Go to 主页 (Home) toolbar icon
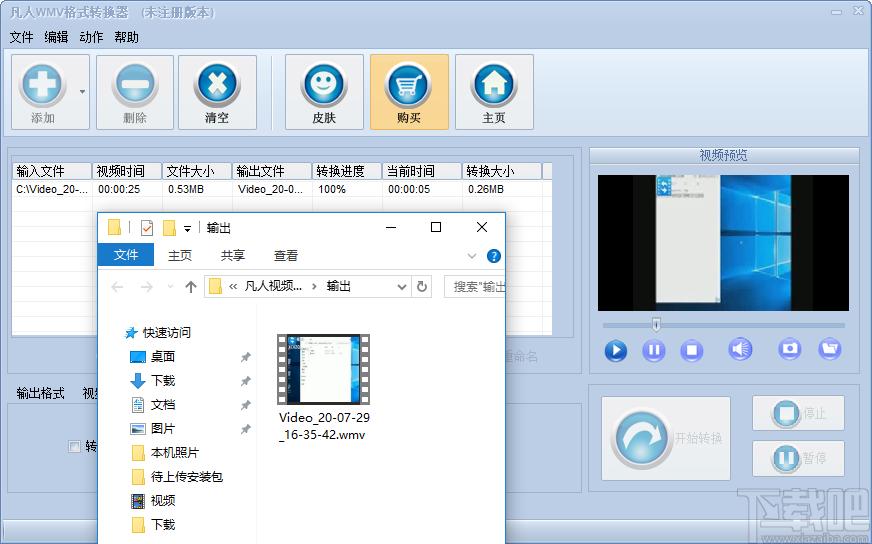The width and height of the screenshot is (872, 544). coord(494,92)
